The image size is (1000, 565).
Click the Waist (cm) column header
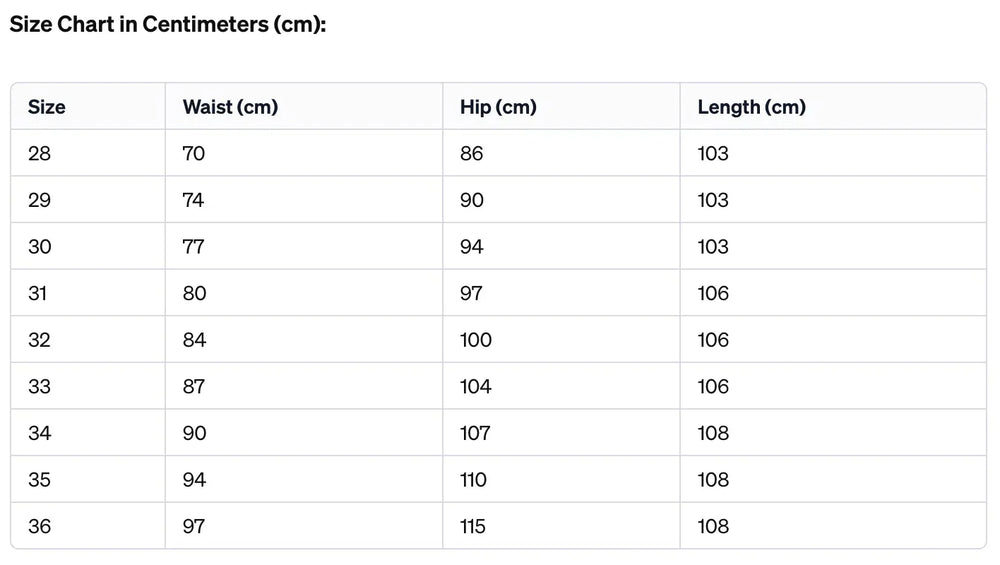[x=230, y=107]
